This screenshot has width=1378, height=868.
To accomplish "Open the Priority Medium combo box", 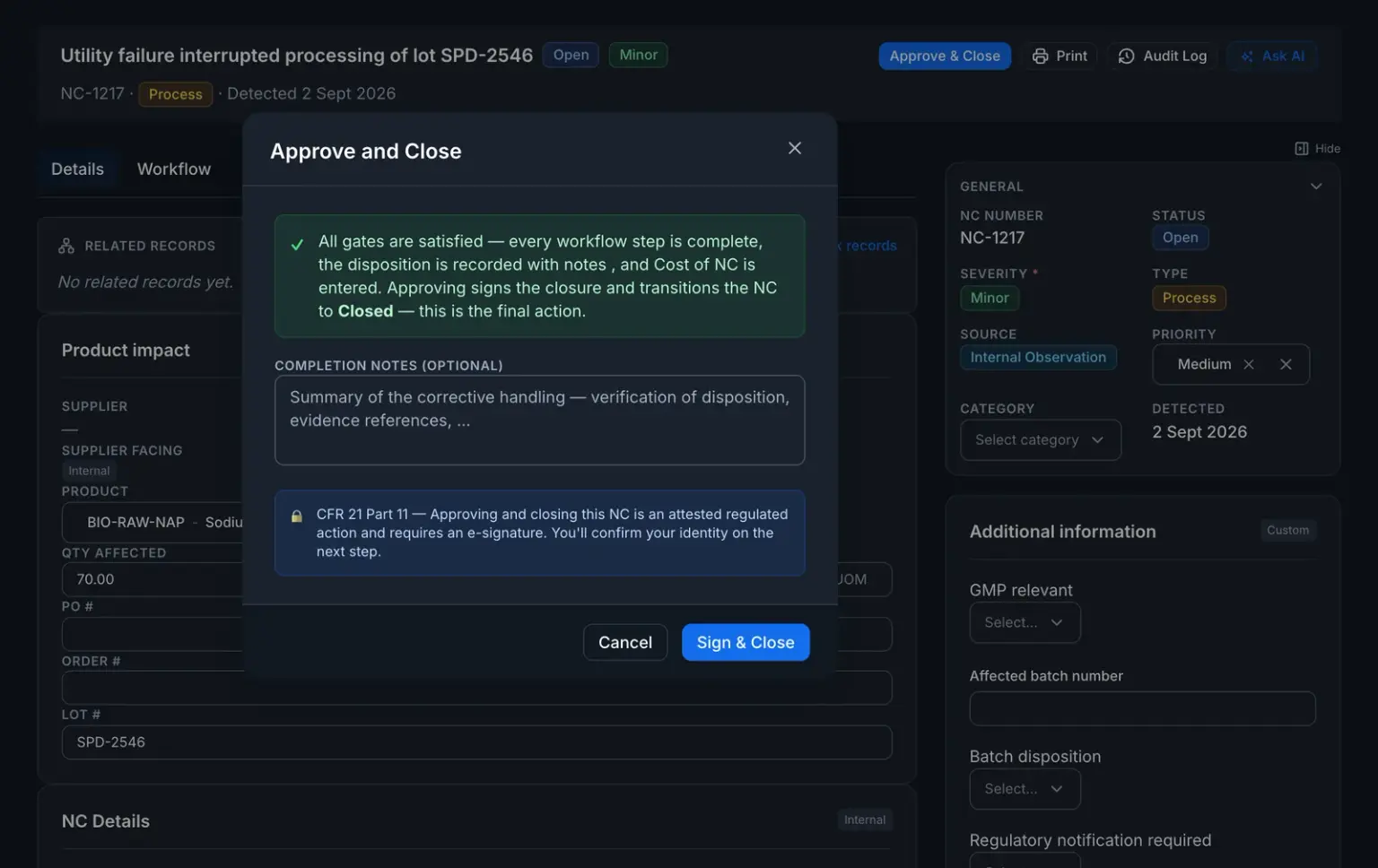I will point(1230,364).
